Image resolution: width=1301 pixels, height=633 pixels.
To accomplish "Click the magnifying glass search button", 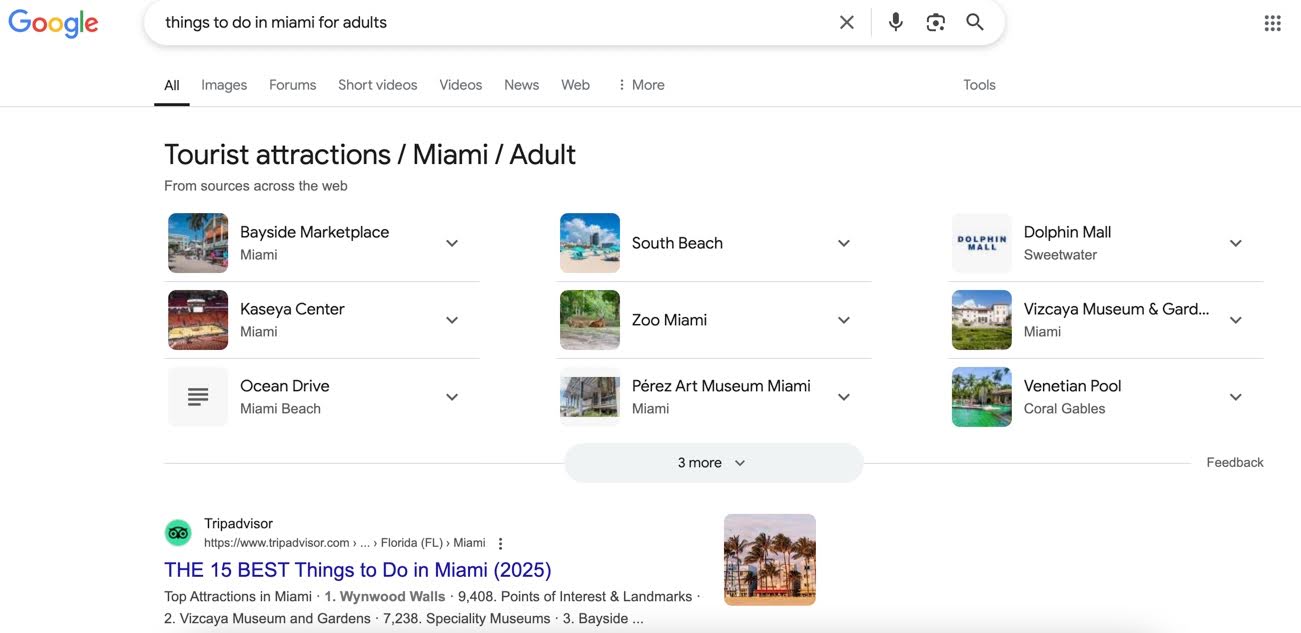I will 975,22.
